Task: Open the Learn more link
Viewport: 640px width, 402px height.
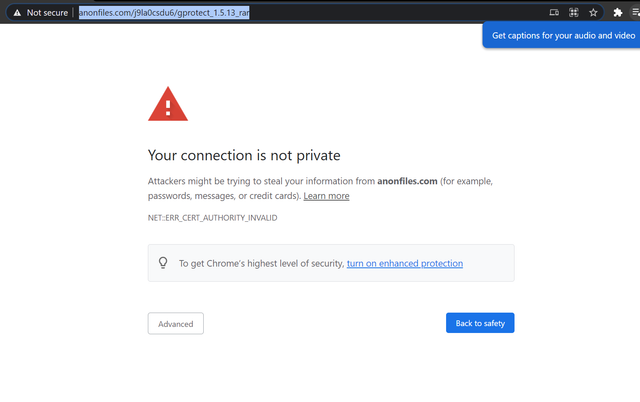Action: pyautogui.click(x=326, y=196)
